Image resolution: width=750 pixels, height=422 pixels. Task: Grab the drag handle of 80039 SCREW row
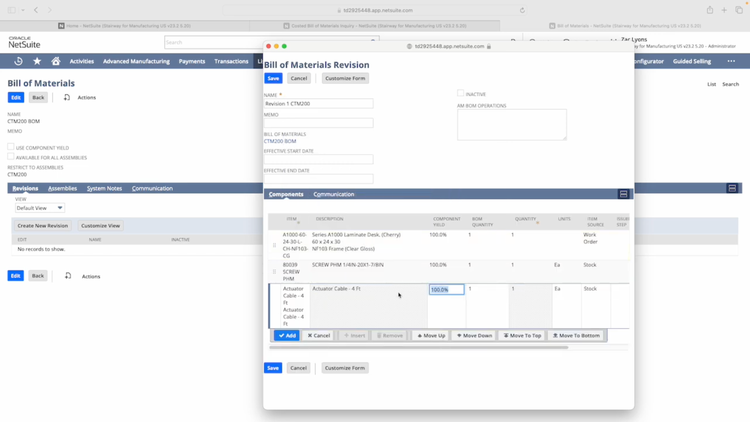point(274,272)
